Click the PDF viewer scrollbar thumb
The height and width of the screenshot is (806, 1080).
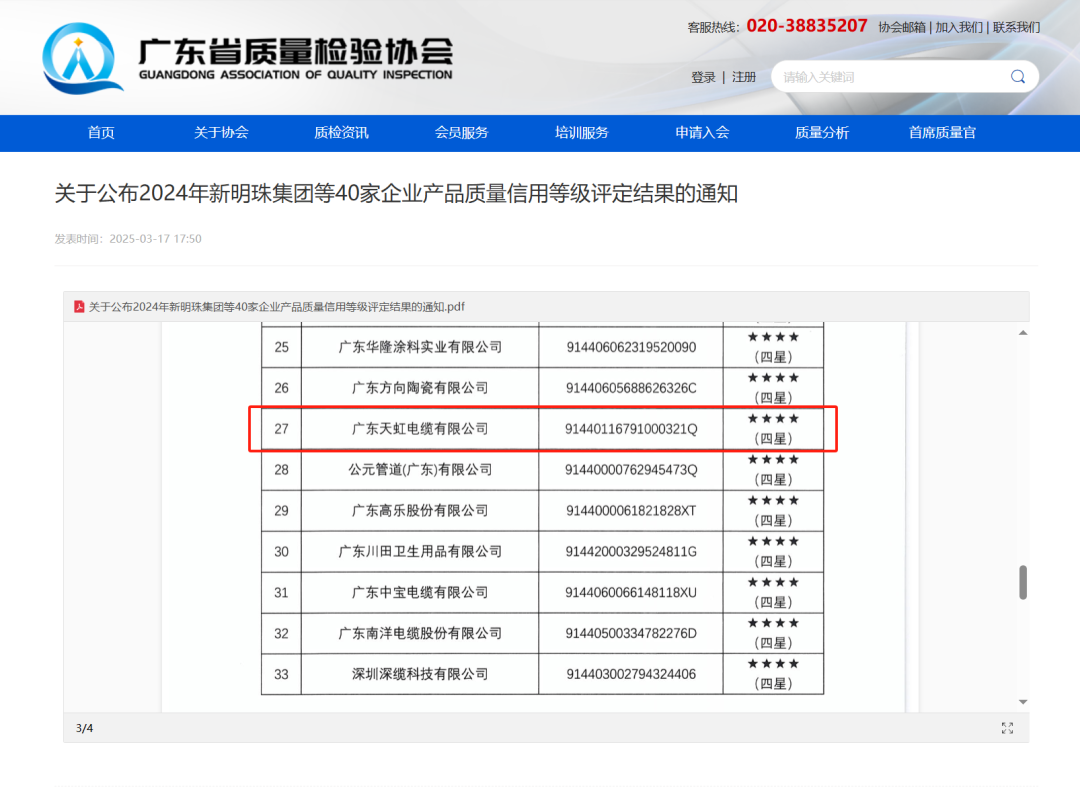point(1023,583)
